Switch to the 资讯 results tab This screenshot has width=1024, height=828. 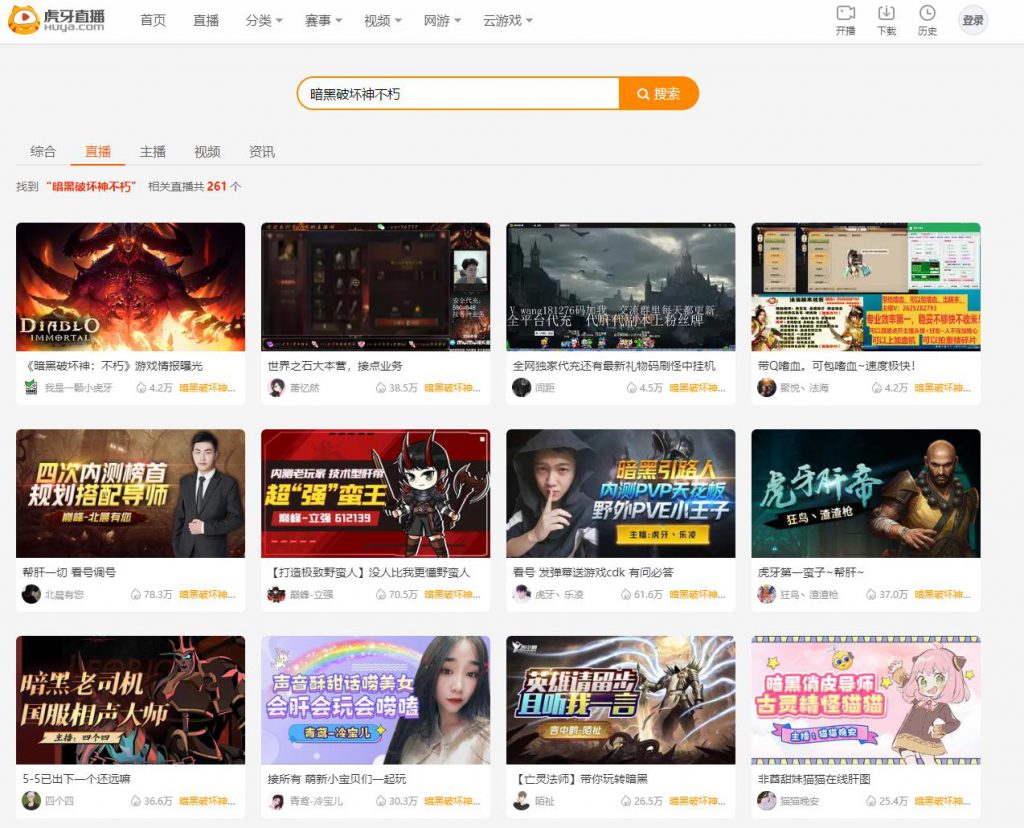click(262, 151)
